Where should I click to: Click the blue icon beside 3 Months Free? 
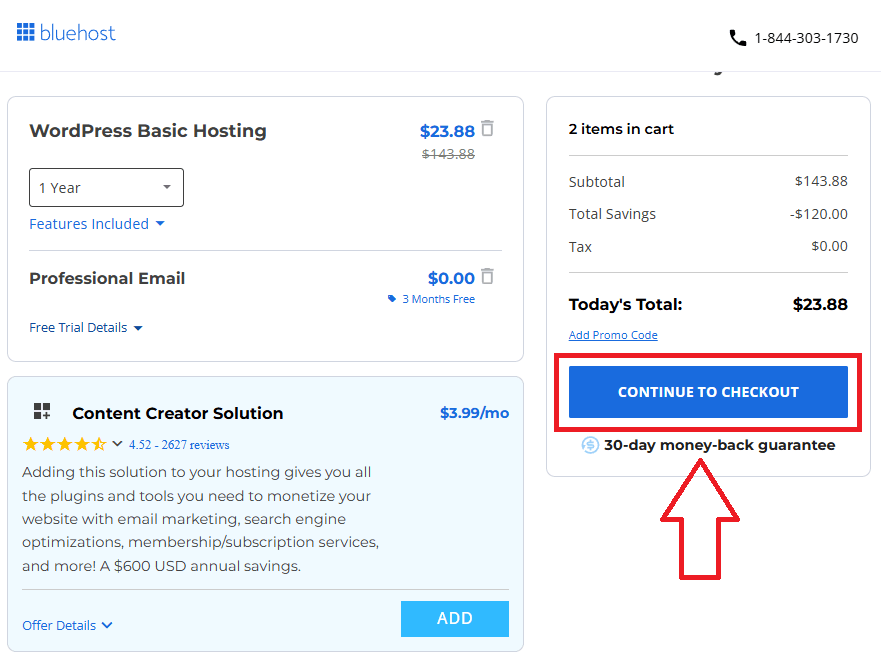point(391,298)
